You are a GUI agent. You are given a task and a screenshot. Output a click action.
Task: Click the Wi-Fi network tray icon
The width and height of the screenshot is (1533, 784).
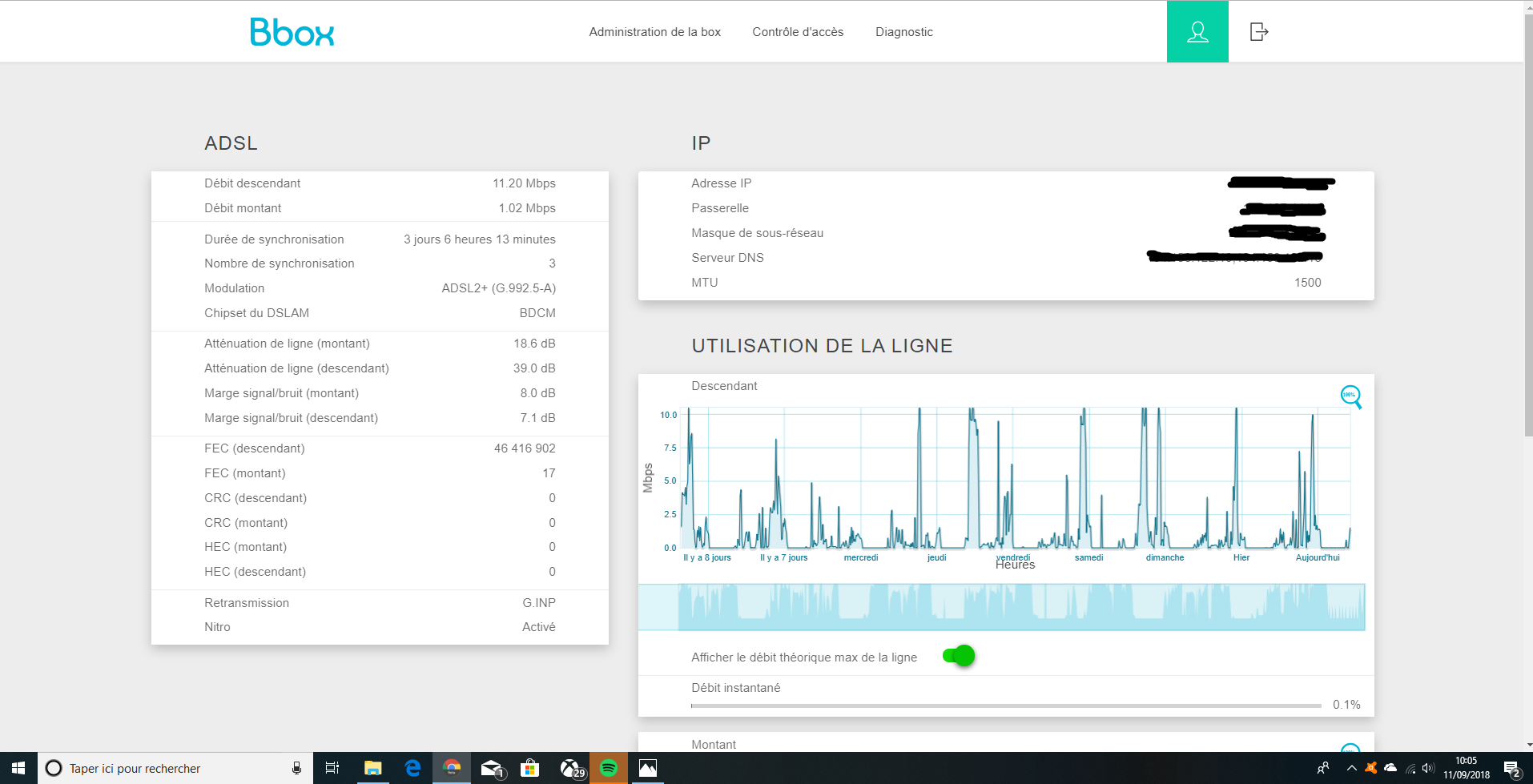point(1410,768)
